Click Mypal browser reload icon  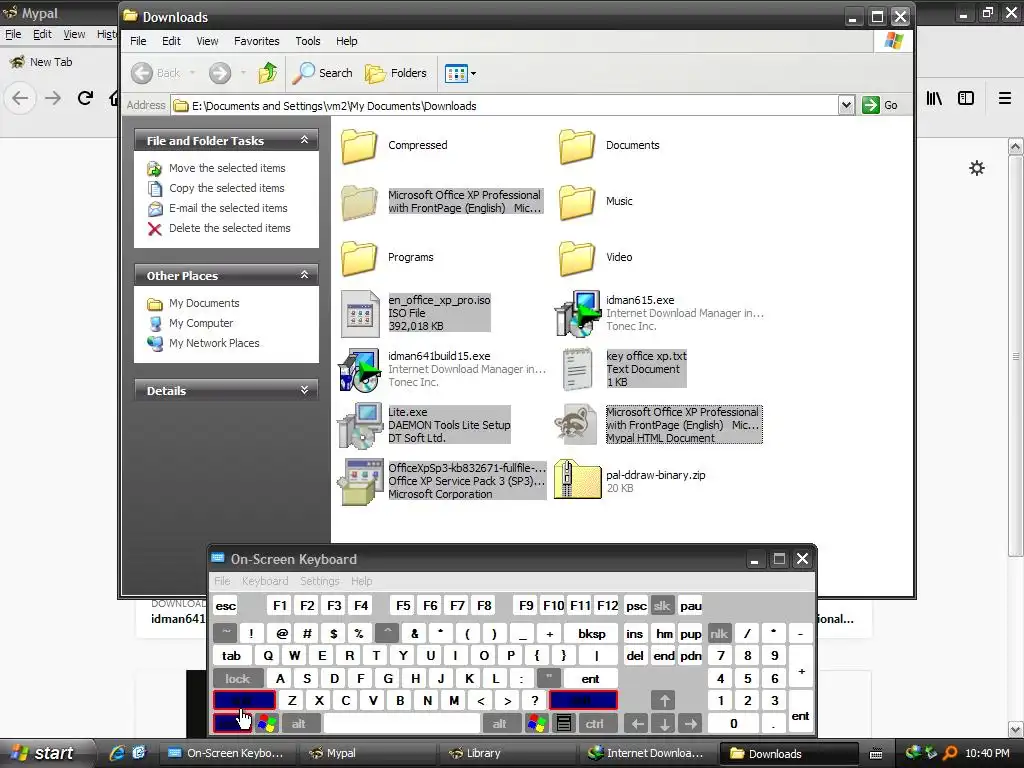coord(86,98)
